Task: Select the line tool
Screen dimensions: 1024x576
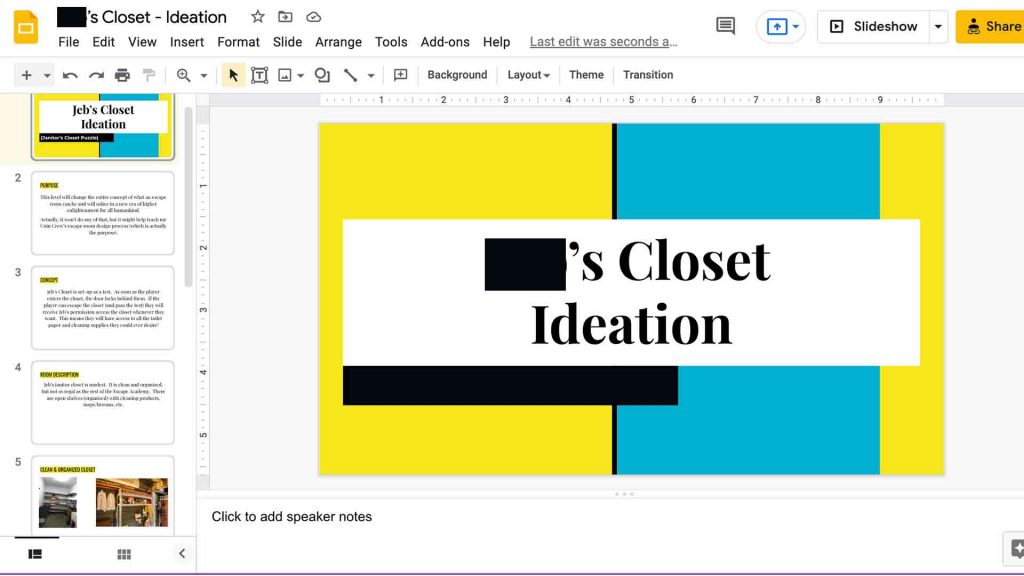Action: click(351, 74)
